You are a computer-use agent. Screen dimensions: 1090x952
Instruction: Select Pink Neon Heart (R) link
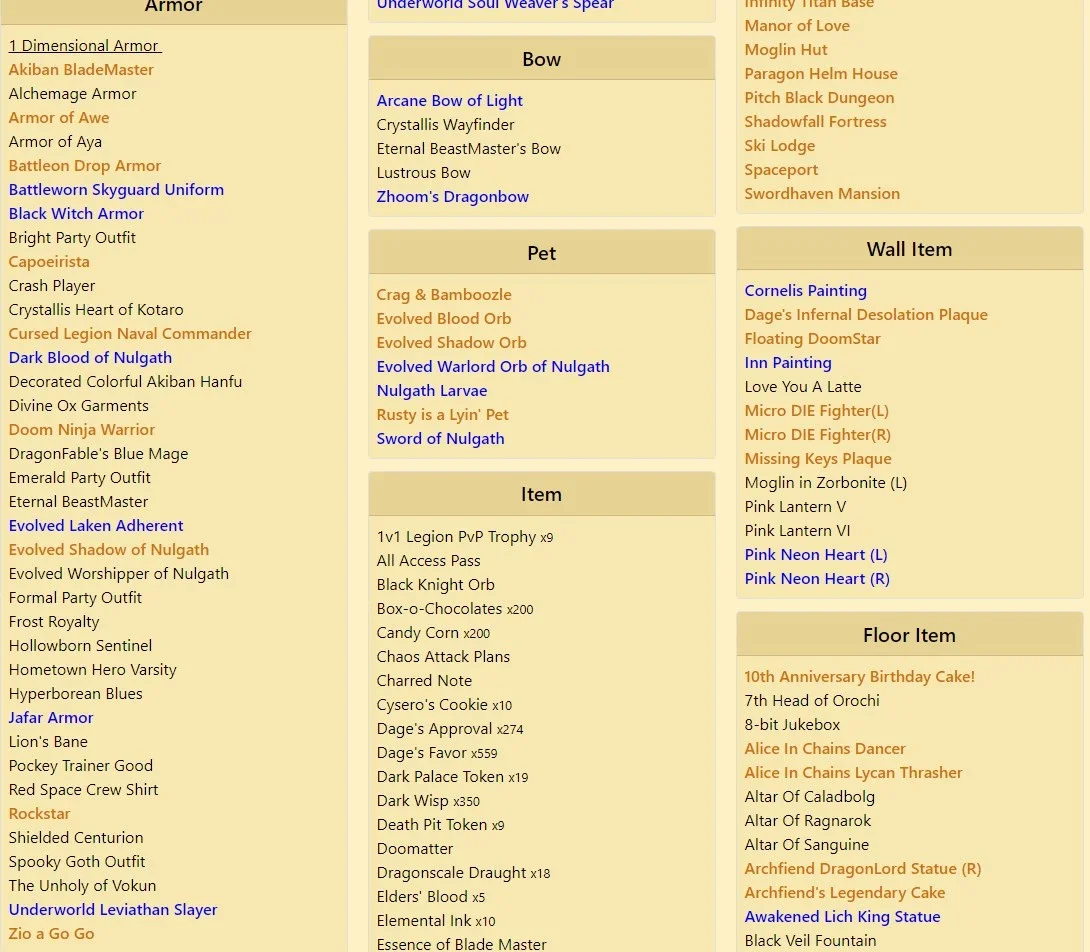coord(817,579)
